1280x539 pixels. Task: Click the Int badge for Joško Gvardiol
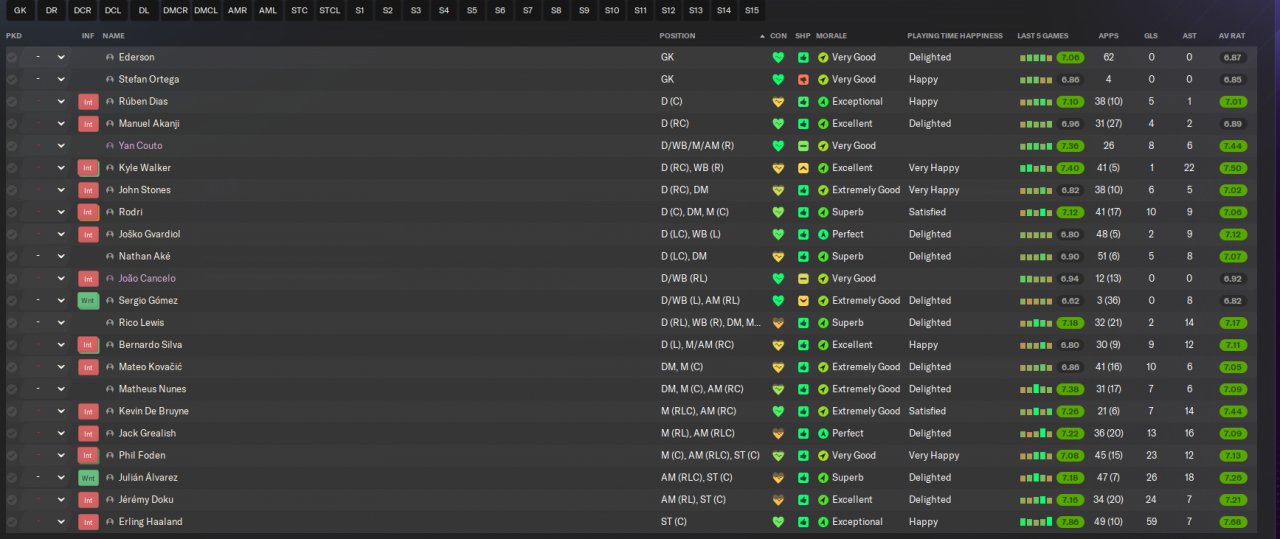pyautogui.click(x=88, y=234)
